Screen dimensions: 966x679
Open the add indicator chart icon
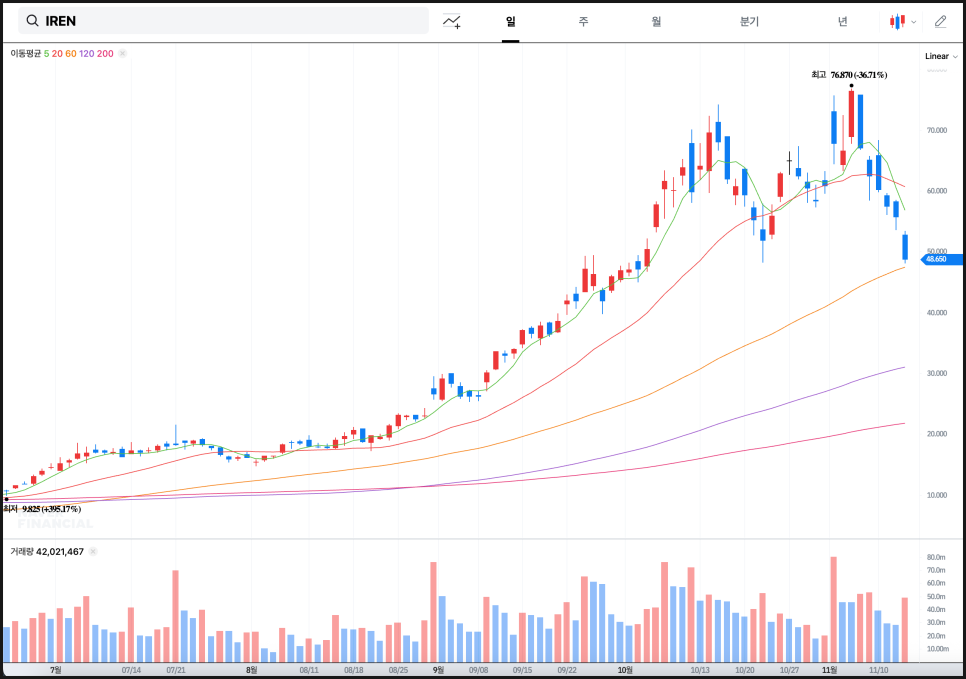(452, 21)
